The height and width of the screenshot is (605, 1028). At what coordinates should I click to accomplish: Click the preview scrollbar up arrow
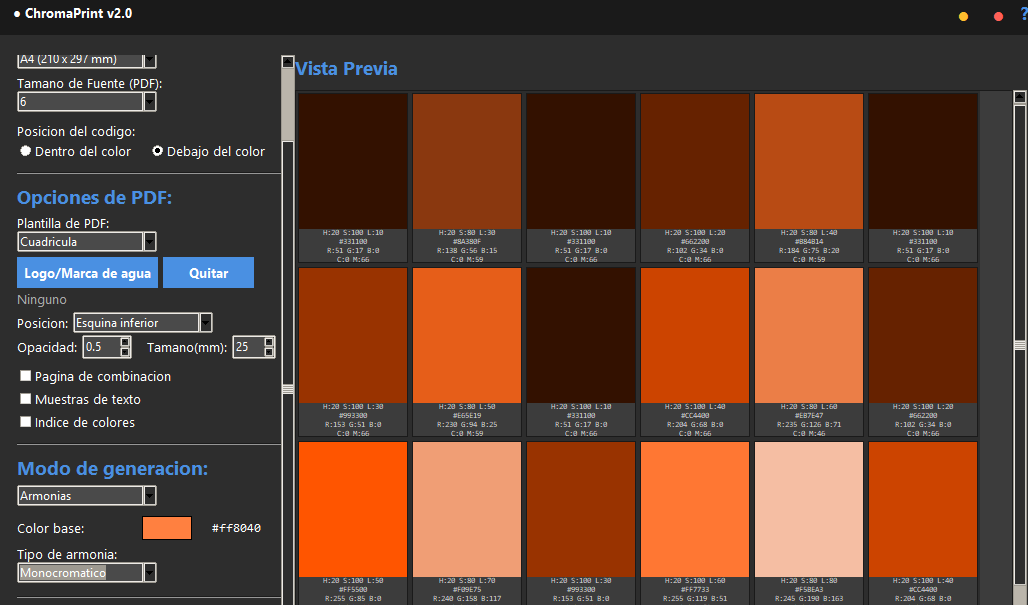[x=1019, y=97]
